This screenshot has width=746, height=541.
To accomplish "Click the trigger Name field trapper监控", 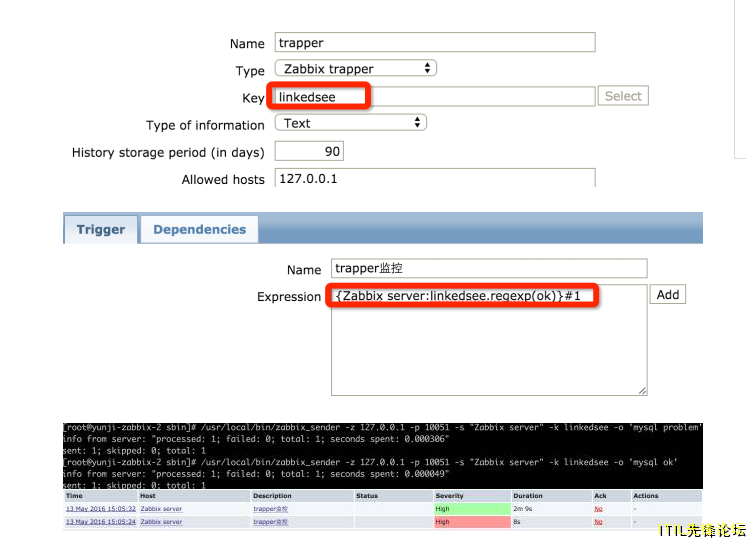I will tap(489, 268).
